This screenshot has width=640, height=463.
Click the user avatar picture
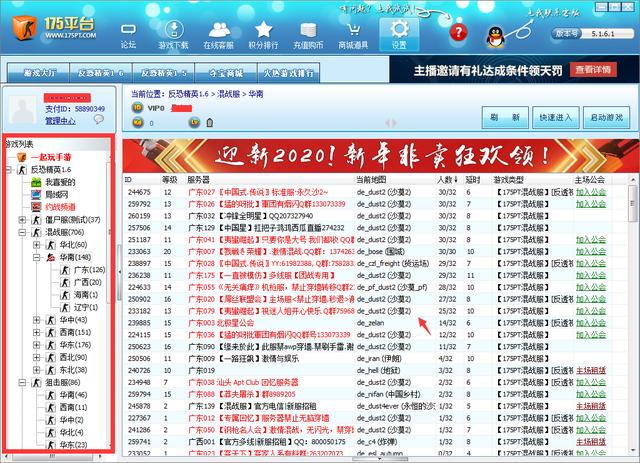click(x=23, y=109)
